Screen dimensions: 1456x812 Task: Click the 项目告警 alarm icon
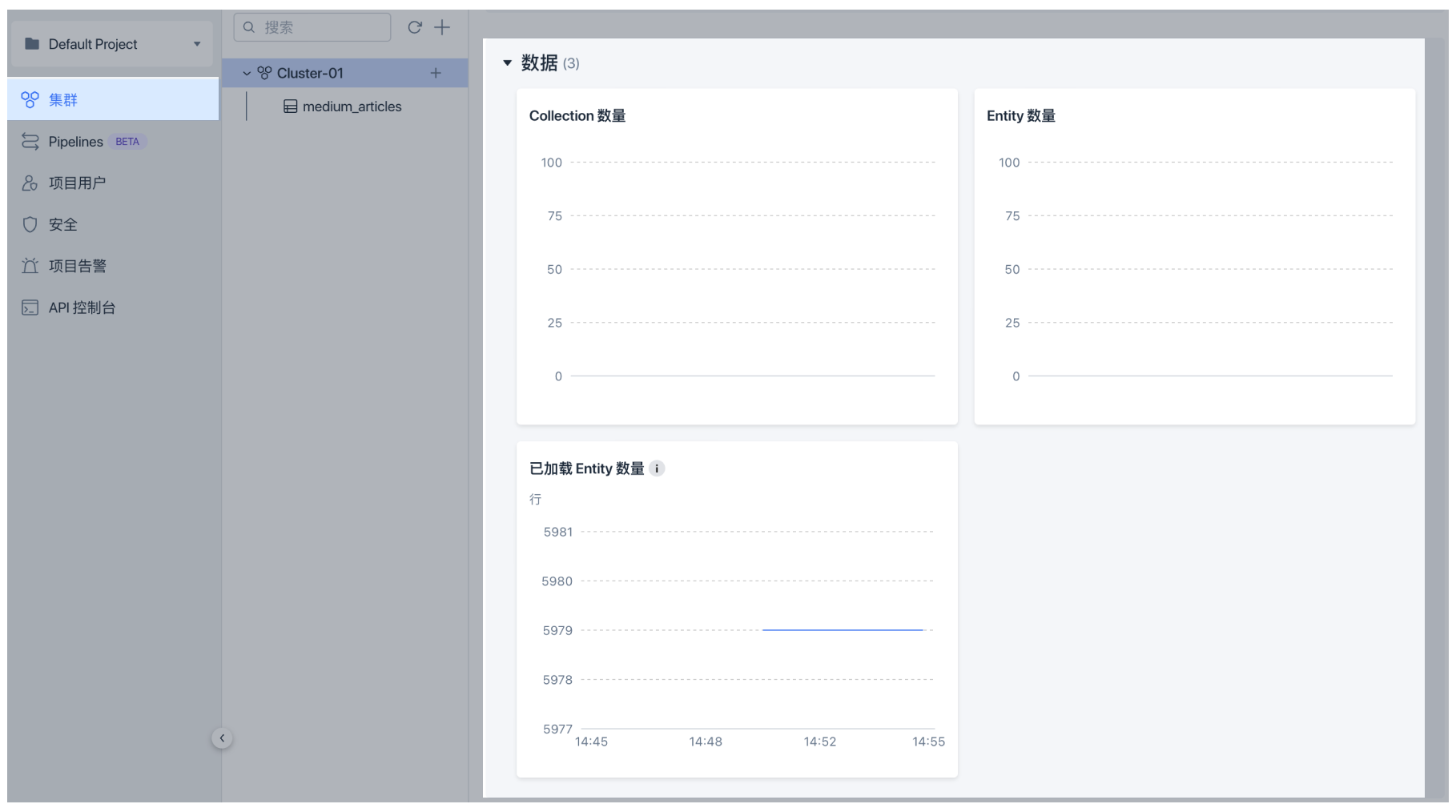pos(30,266)
